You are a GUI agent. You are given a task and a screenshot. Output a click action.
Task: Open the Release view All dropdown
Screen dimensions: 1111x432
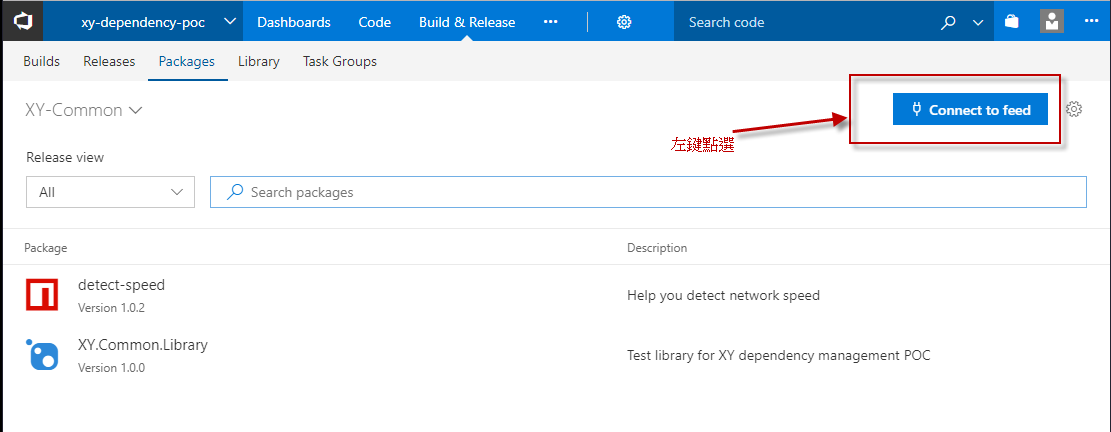pos(110,192)
